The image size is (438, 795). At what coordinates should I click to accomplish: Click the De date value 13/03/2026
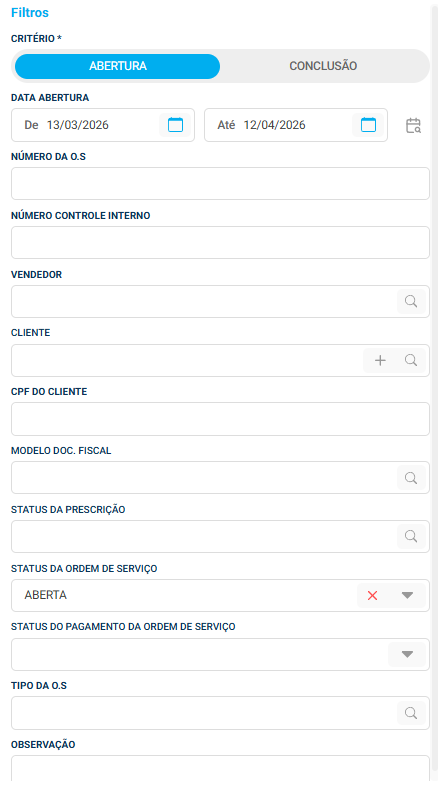point(78,125)
